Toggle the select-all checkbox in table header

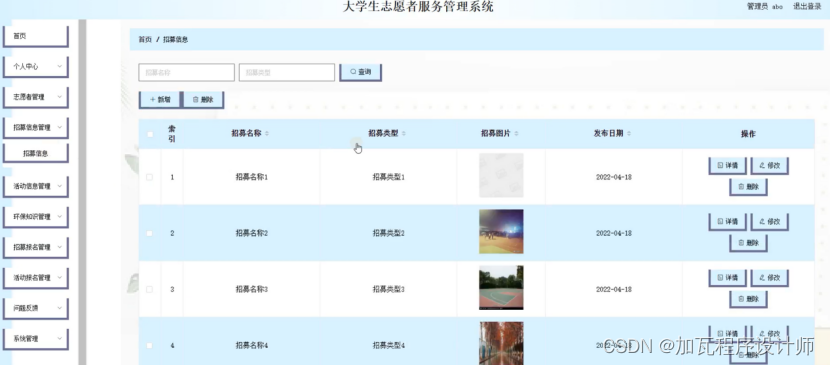pos(150,134)
